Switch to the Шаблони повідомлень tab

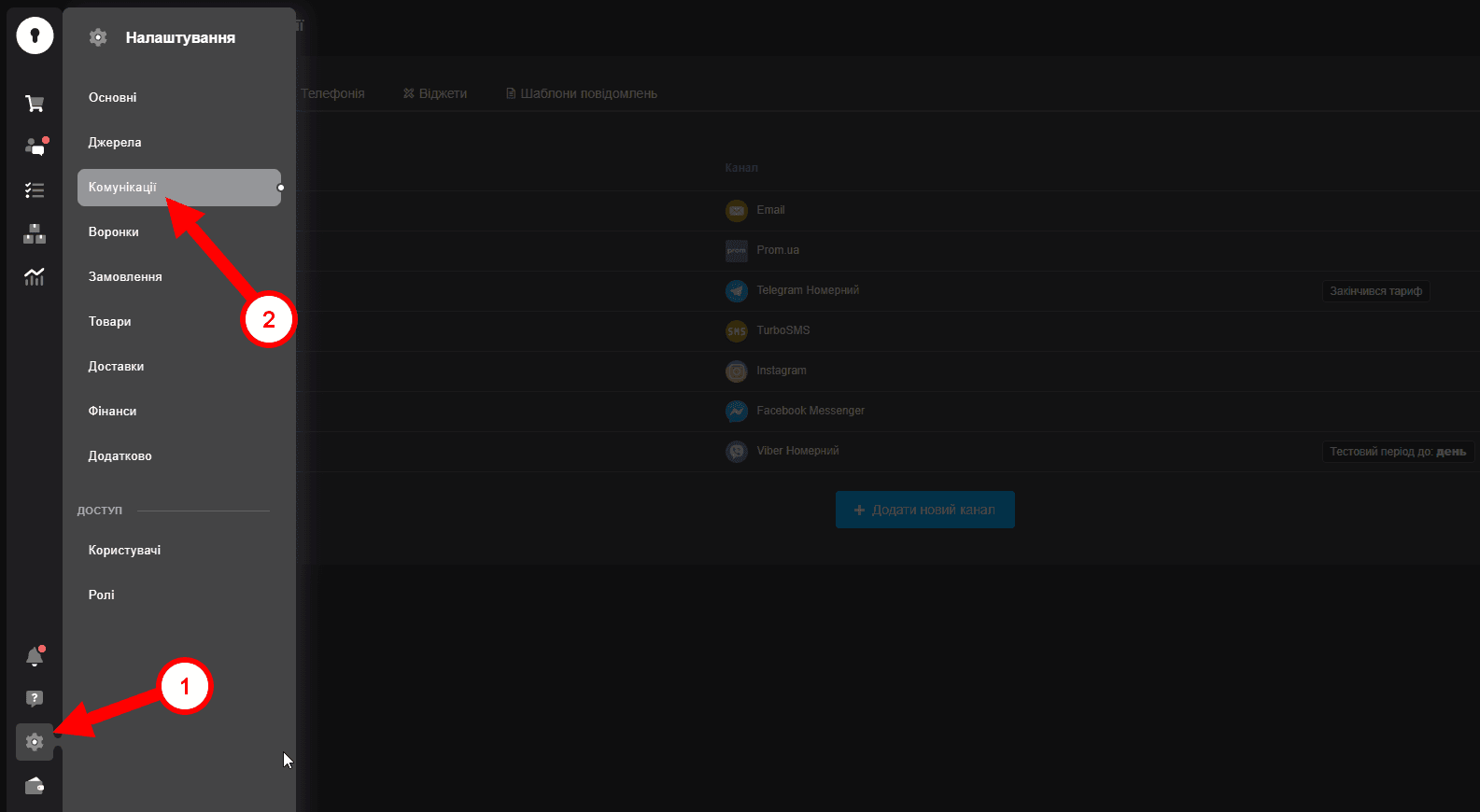pyautogui.click(x=582, y=93)
